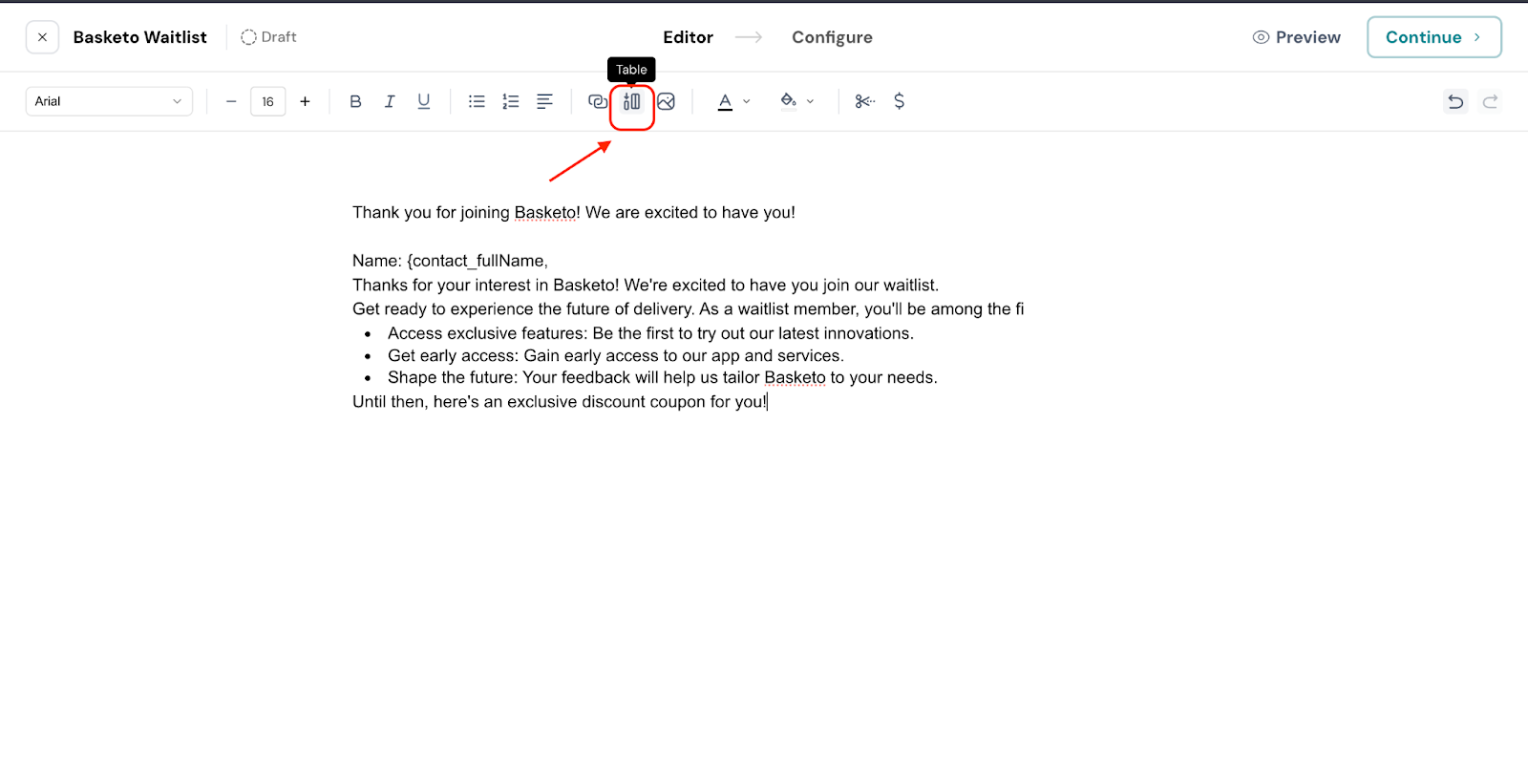The width and height of the screenshot is (1528, 784).
Task: Select the Editor step tab
Action: [688, 37]
